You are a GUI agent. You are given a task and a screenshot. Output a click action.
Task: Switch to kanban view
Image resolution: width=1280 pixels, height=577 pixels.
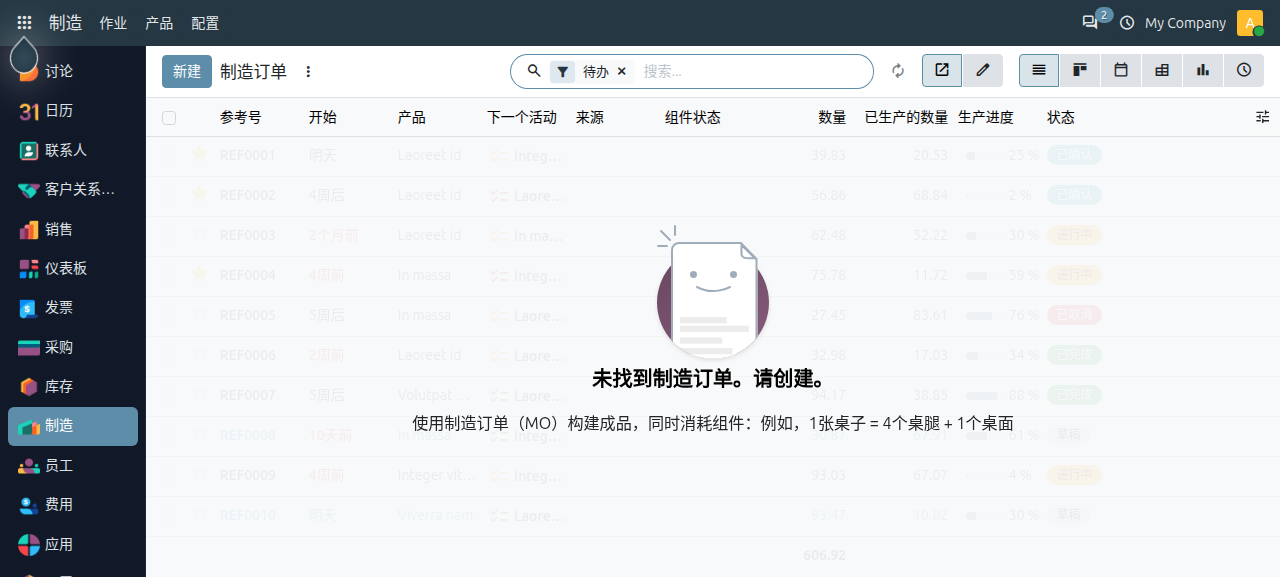tap(1080, 71)
